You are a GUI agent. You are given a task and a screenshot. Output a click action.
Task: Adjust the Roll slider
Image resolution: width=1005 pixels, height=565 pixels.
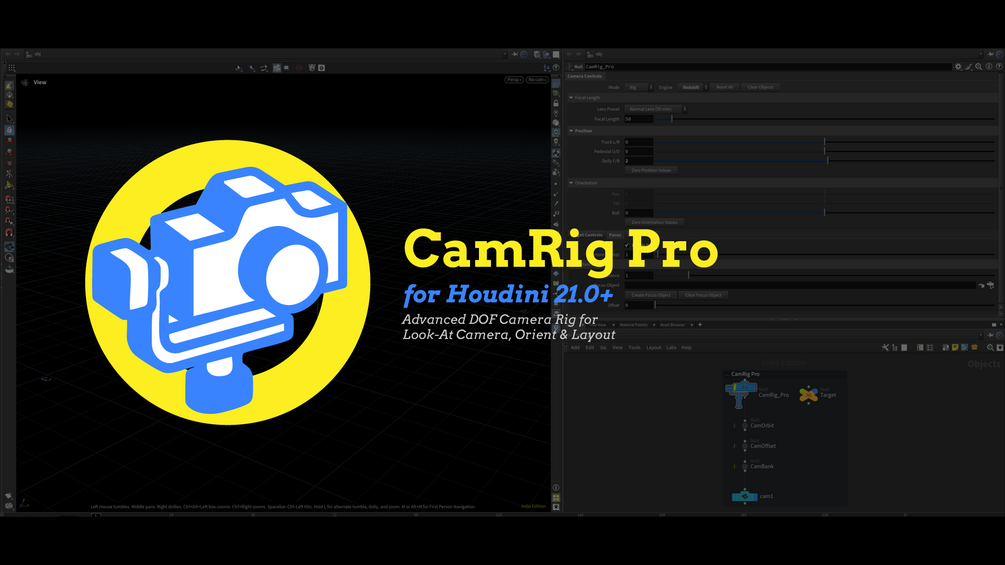tap(825, 213)
